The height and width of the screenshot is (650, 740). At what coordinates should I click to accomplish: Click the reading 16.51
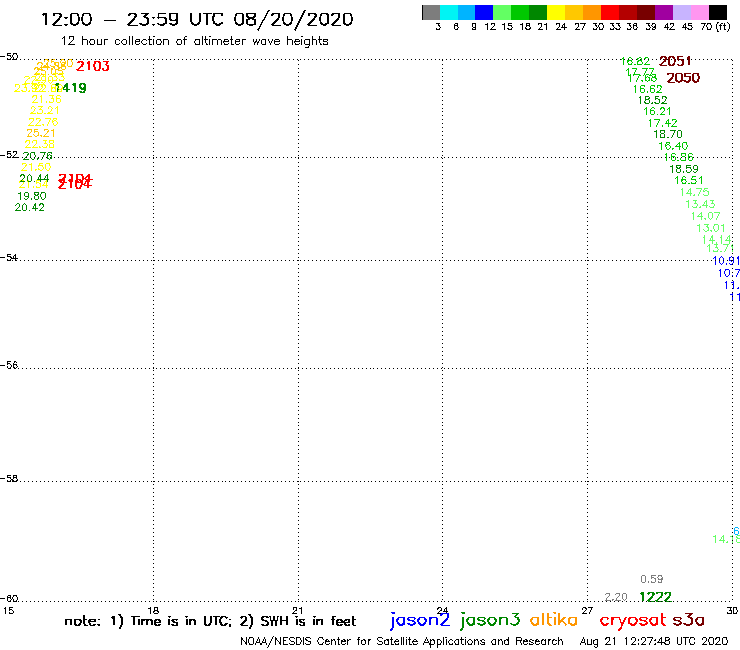pos(689,181)
